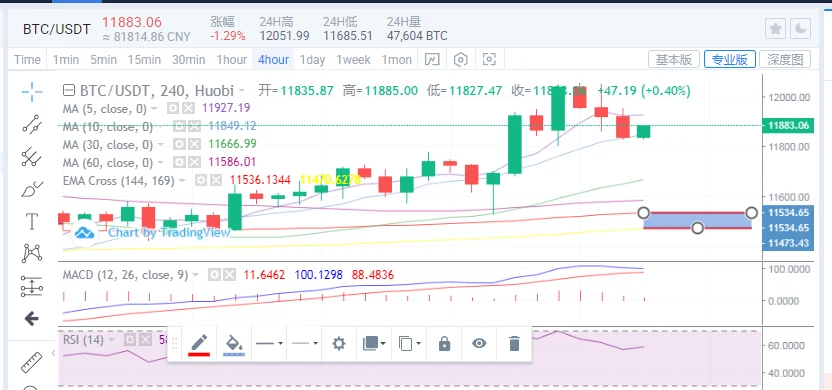The height and width of the screenshot is (390, 832).
Task: Select the trend line drawing tool
Action: [x=32, y=124]
